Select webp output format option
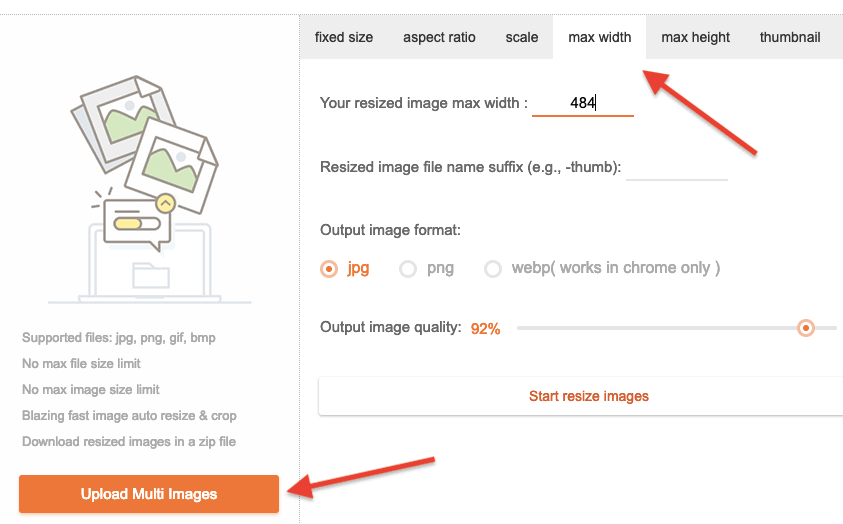 [493, 268]
